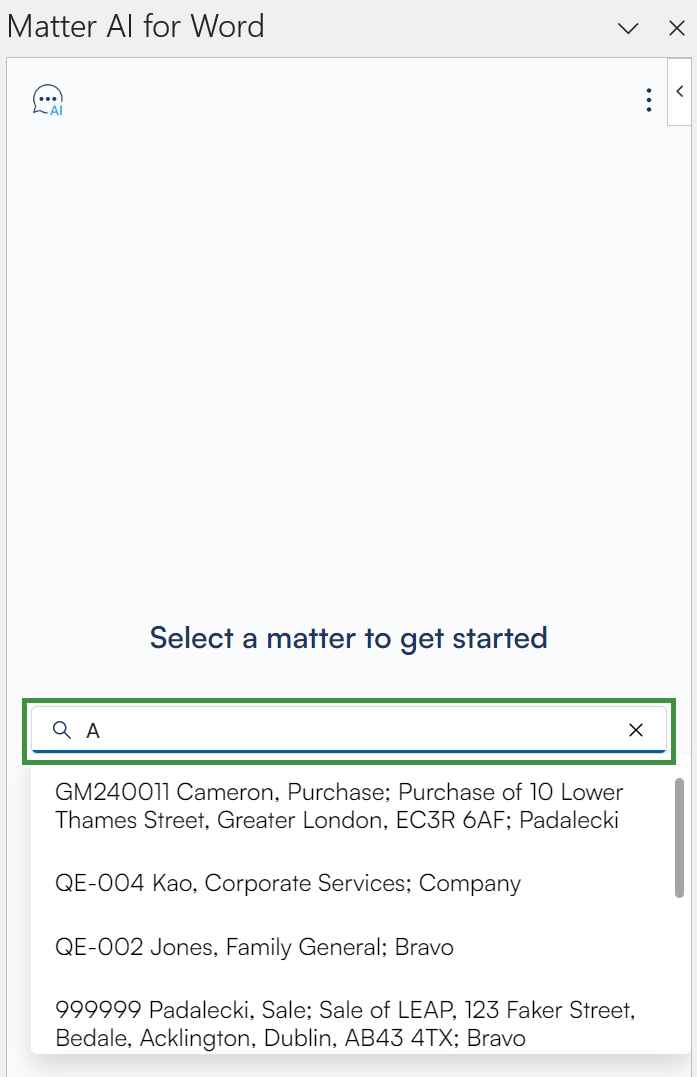Close the Matter AI task pane
The height and width of the screenshot is (1077, 697).
point(677,28)
